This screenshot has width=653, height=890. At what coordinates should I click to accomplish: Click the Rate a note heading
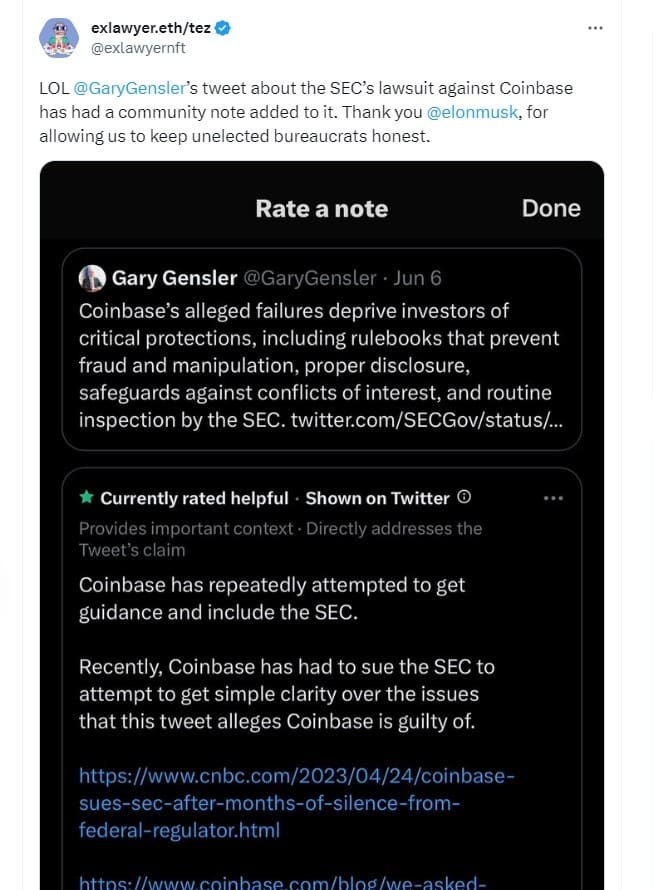point(321,208)
